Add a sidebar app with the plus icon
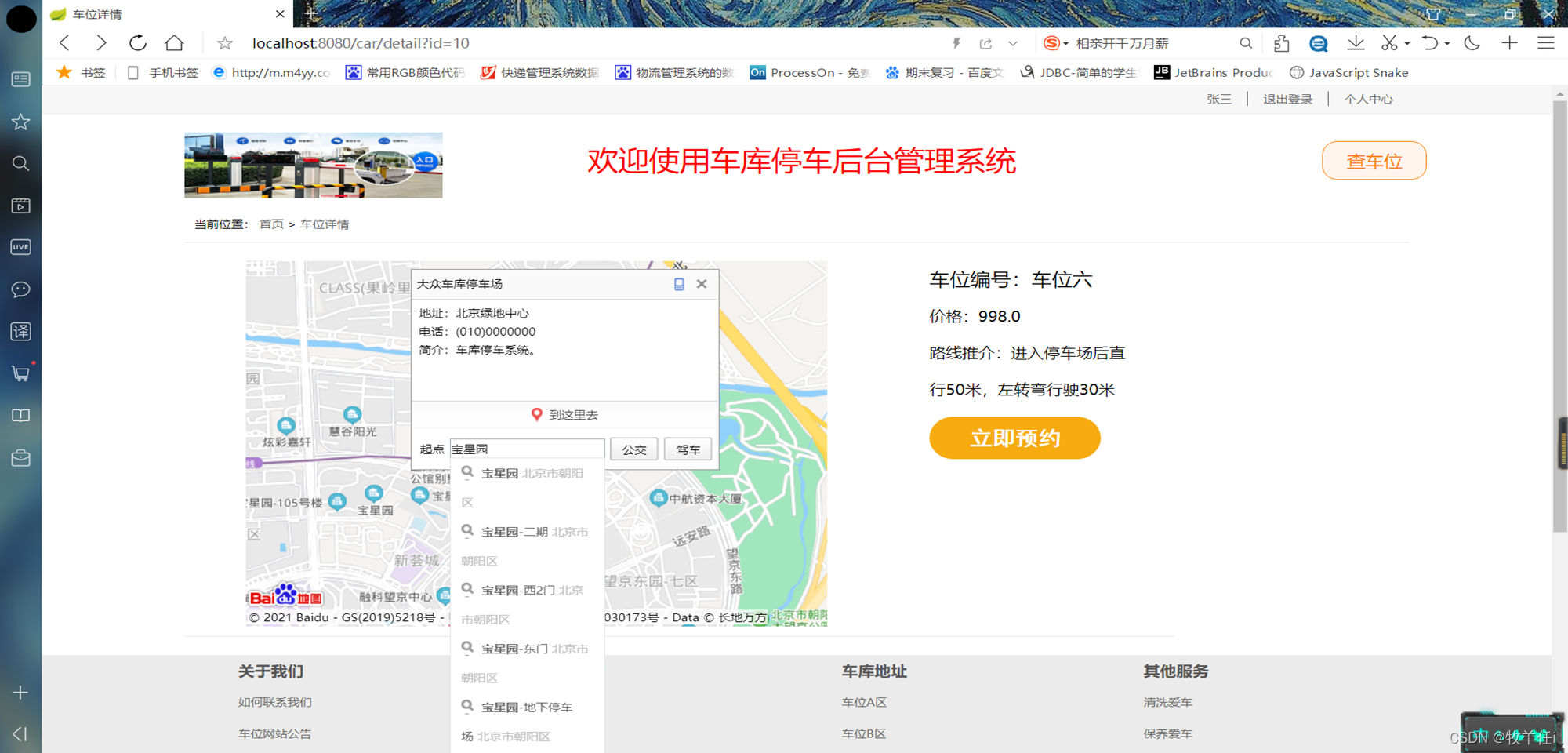The height and width of the screenshot is (753, 1568). pos(21,693)
